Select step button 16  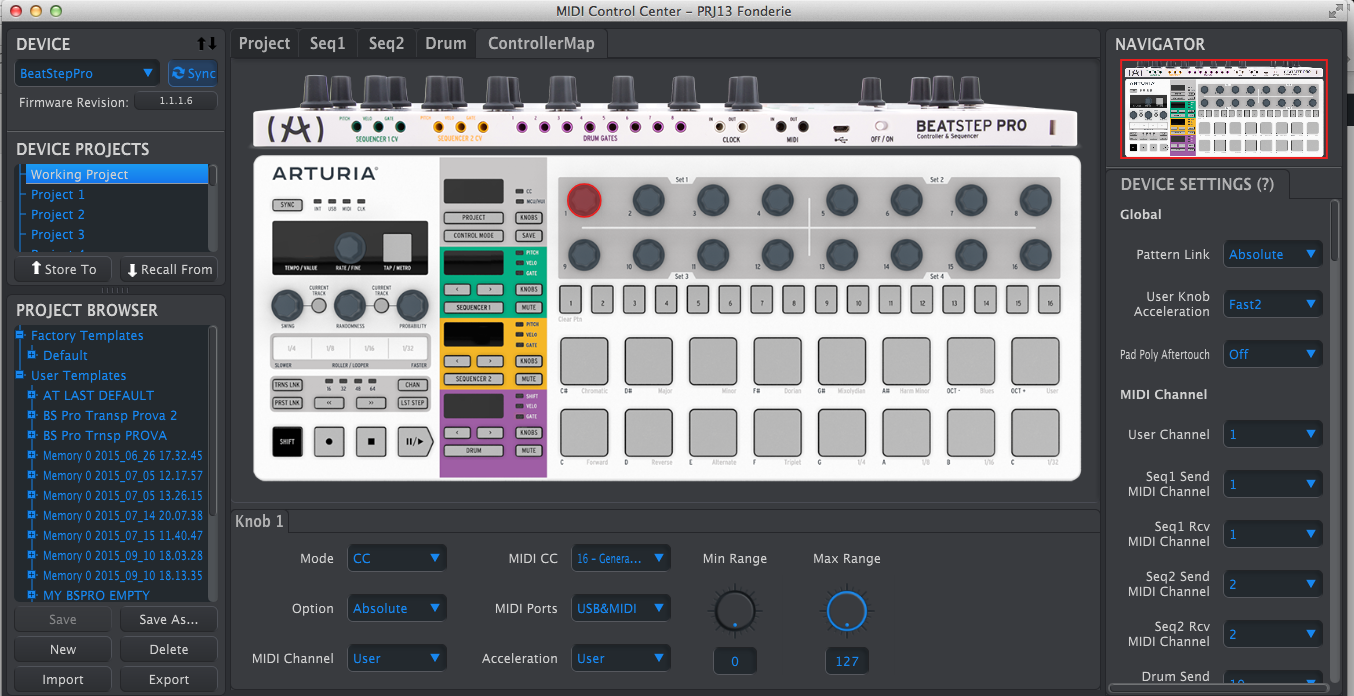click(x=1048, y=301)
